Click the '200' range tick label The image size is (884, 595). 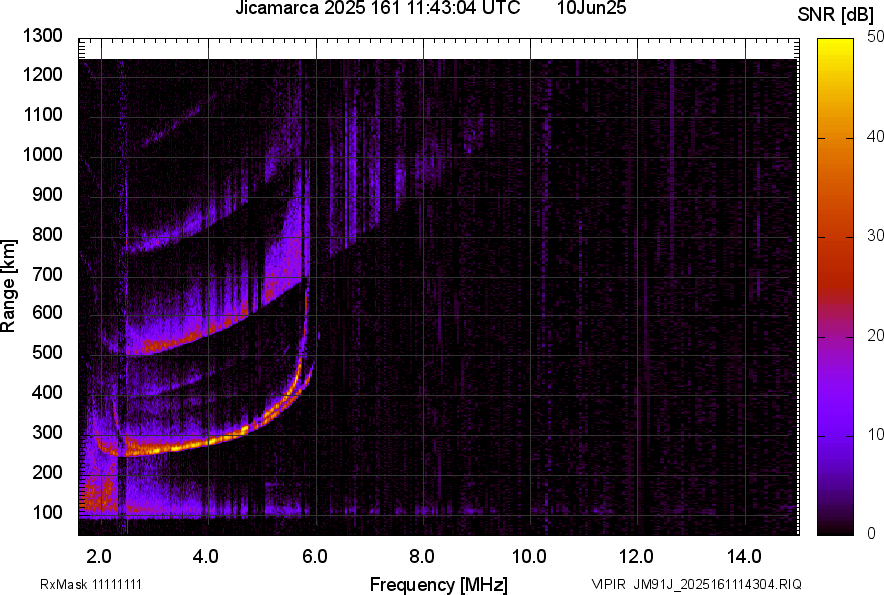tap(47, 472)
